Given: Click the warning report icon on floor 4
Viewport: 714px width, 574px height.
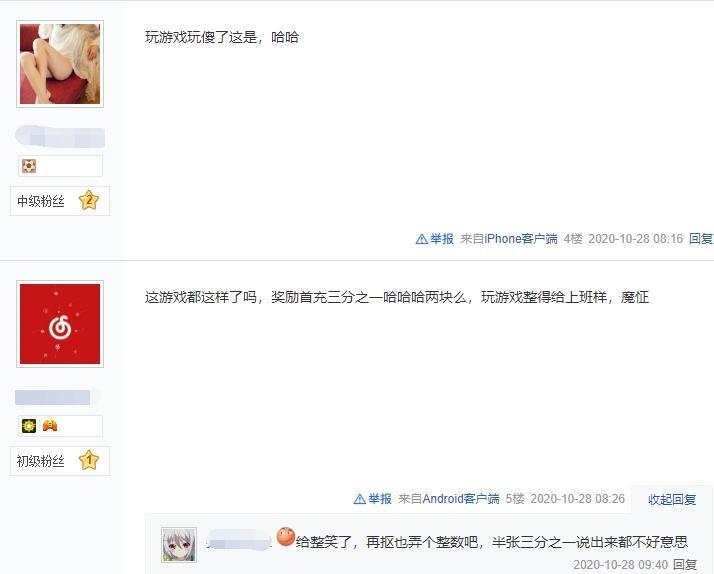Looking at the screenshot, I should 422,239.
